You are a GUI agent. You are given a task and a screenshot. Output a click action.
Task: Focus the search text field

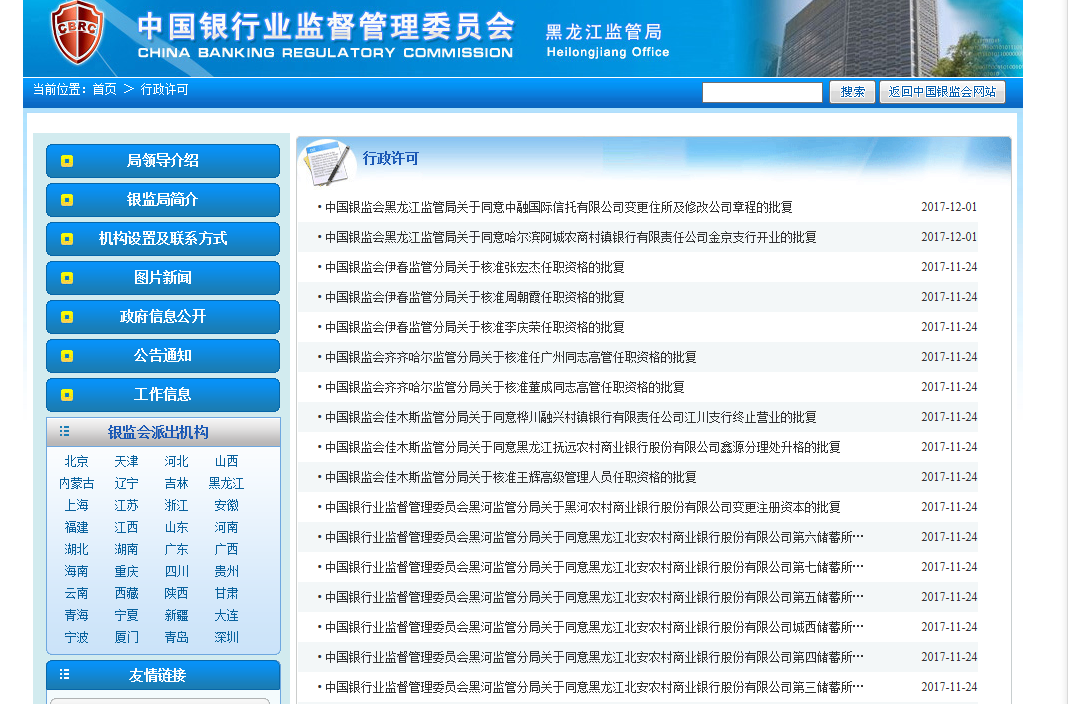pos(762,93)
